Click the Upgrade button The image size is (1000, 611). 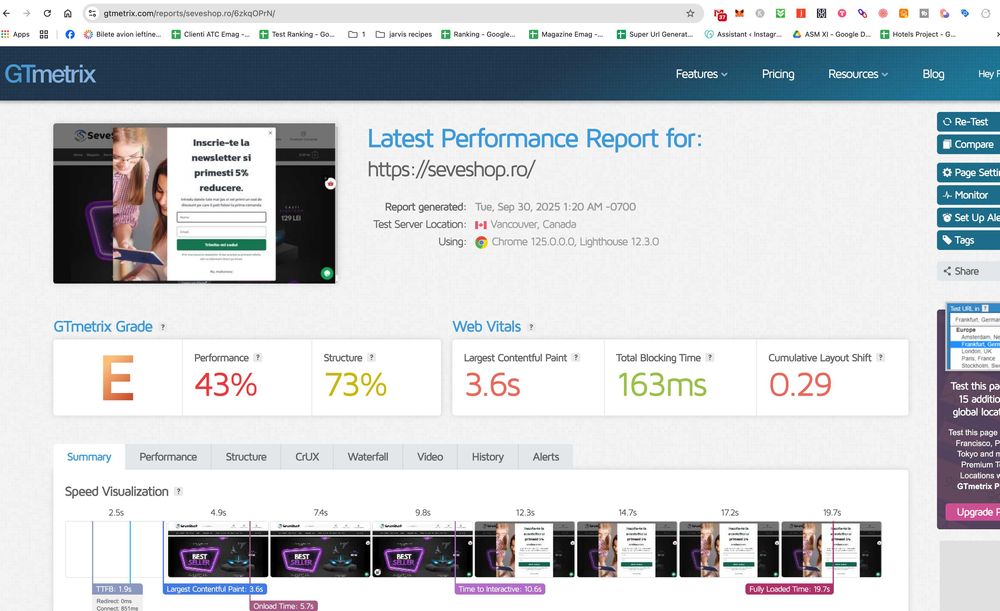[x=973, y=512]
